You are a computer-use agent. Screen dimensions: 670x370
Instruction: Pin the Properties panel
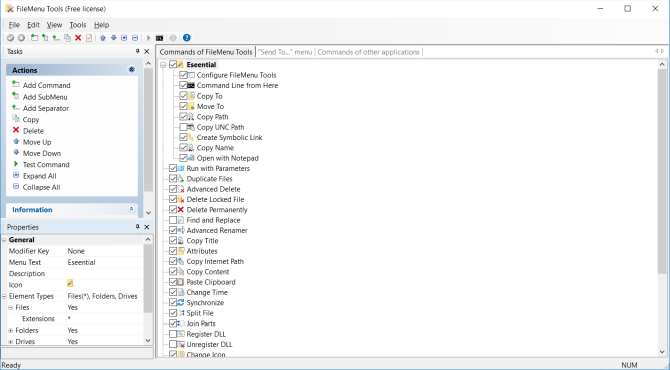(x=138, y=227)
